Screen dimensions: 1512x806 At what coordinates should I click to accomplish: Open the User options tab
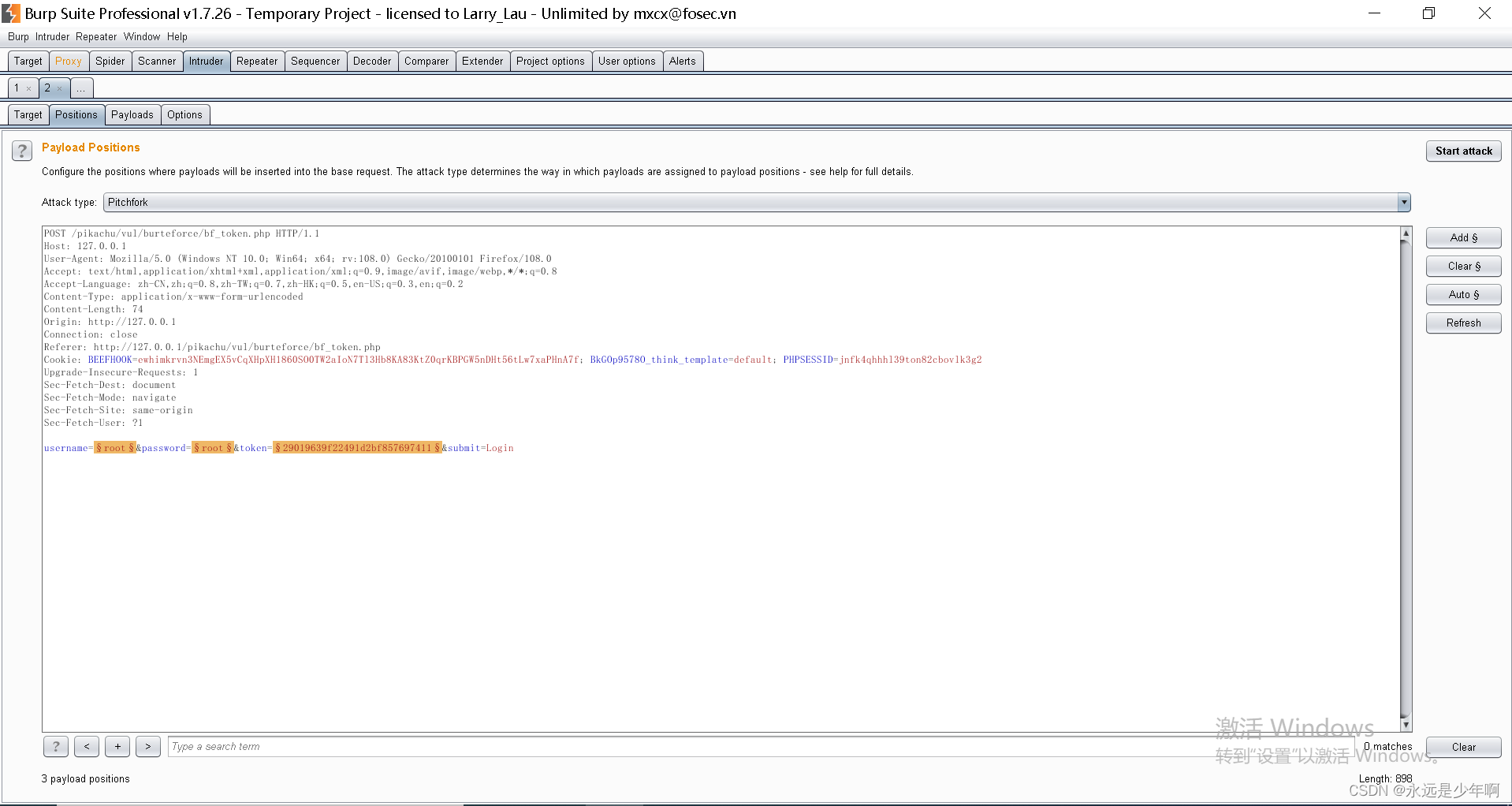pyautogui.click(x=627, y=61)
